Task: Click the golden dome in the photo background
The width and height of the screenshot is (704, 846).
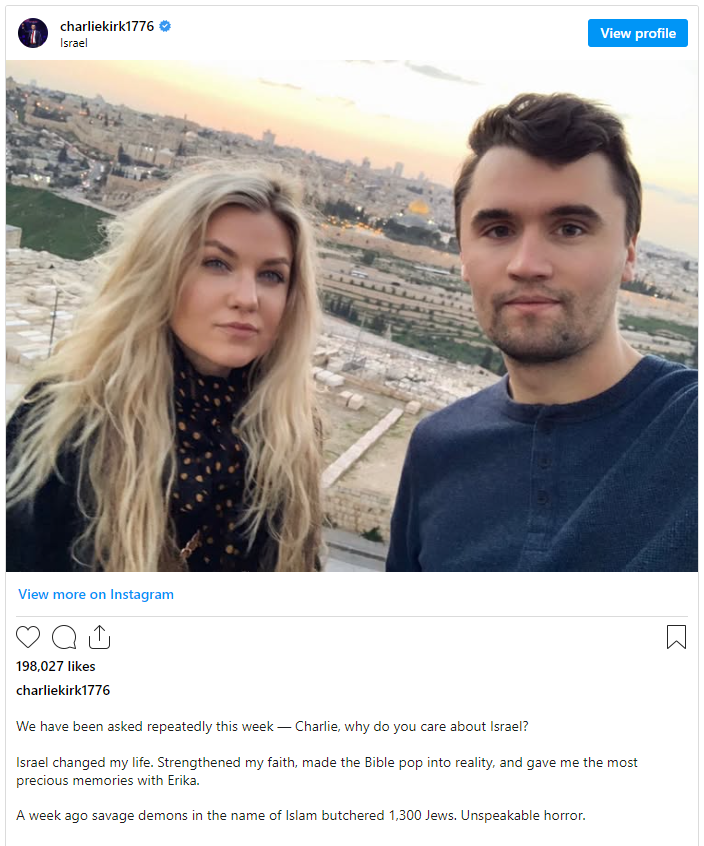Action: pos(418,208)
